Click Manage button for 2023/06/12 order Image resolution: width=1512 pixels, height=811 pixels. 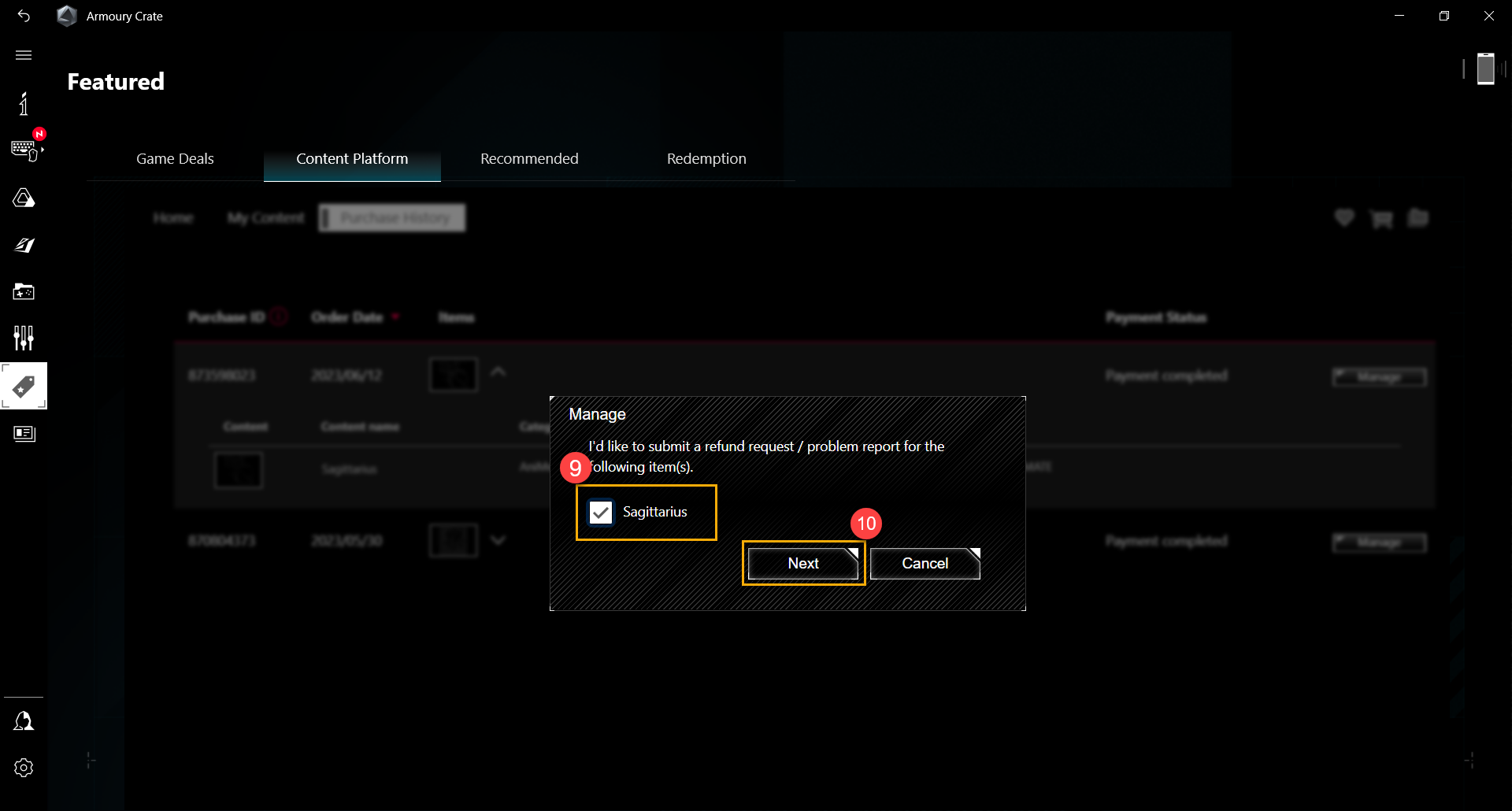tap(1379, 377)
